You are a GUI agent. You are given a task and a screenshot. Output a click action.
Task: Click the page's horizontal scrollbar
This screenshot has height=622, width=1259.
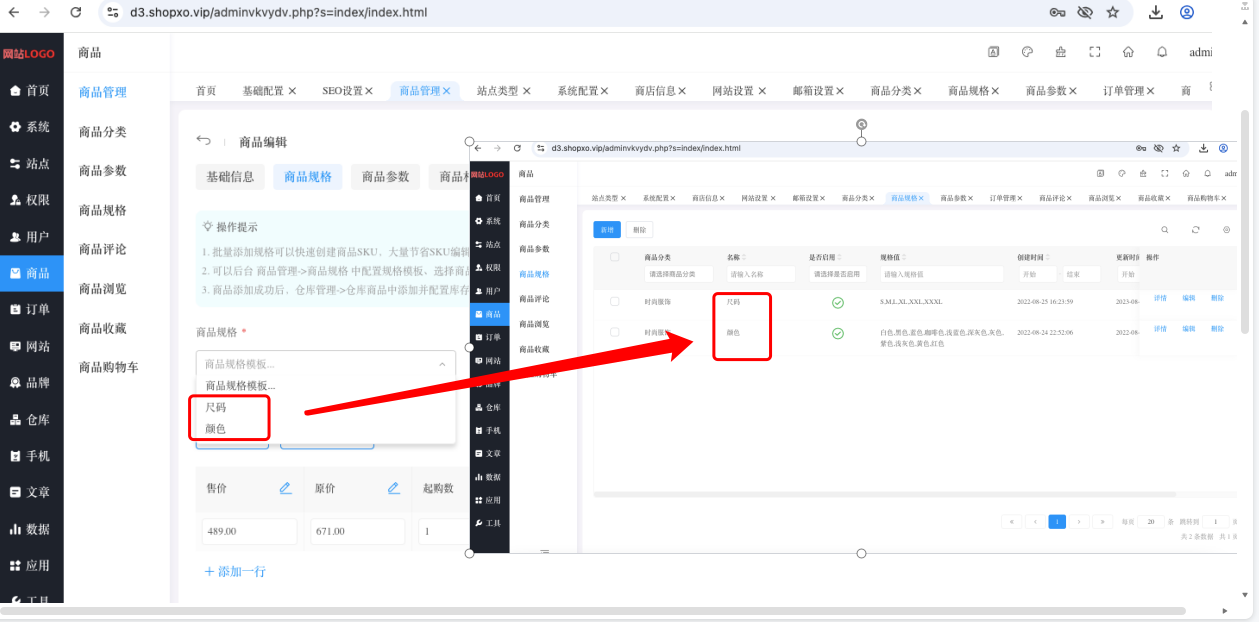tap(592, 611)
